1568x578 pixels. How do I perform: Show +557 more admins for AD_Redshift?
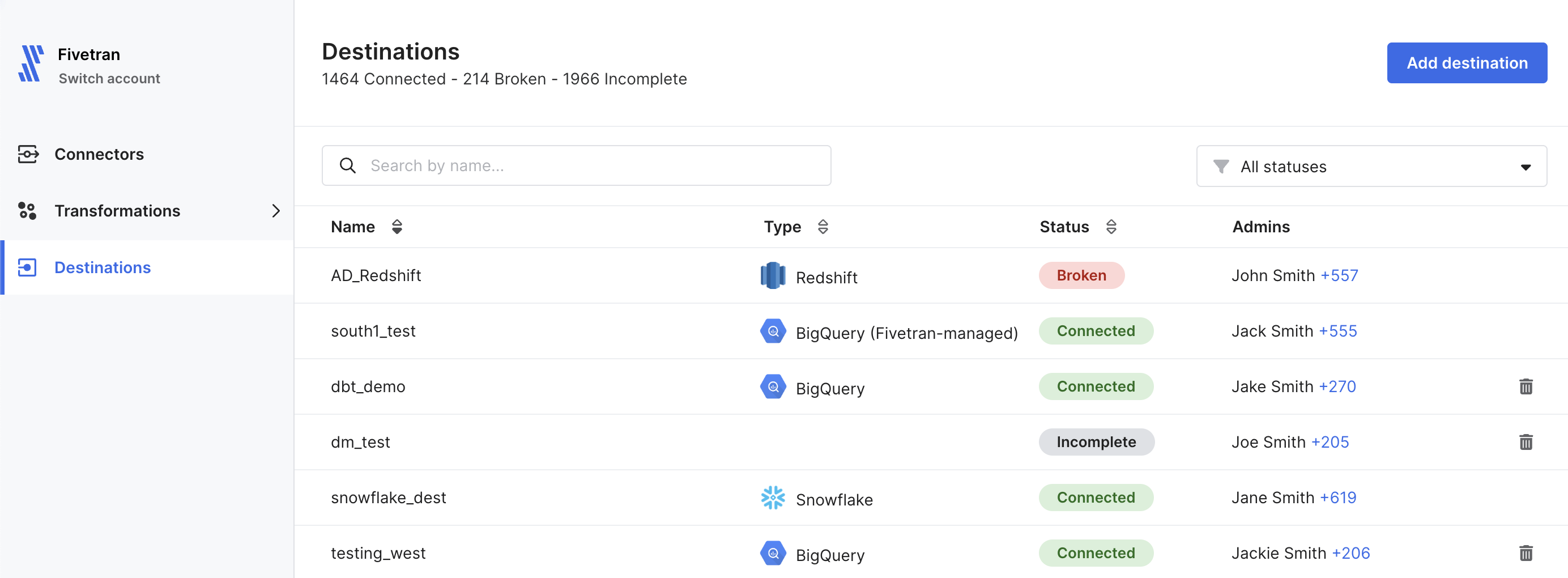tap(1339, 275)
